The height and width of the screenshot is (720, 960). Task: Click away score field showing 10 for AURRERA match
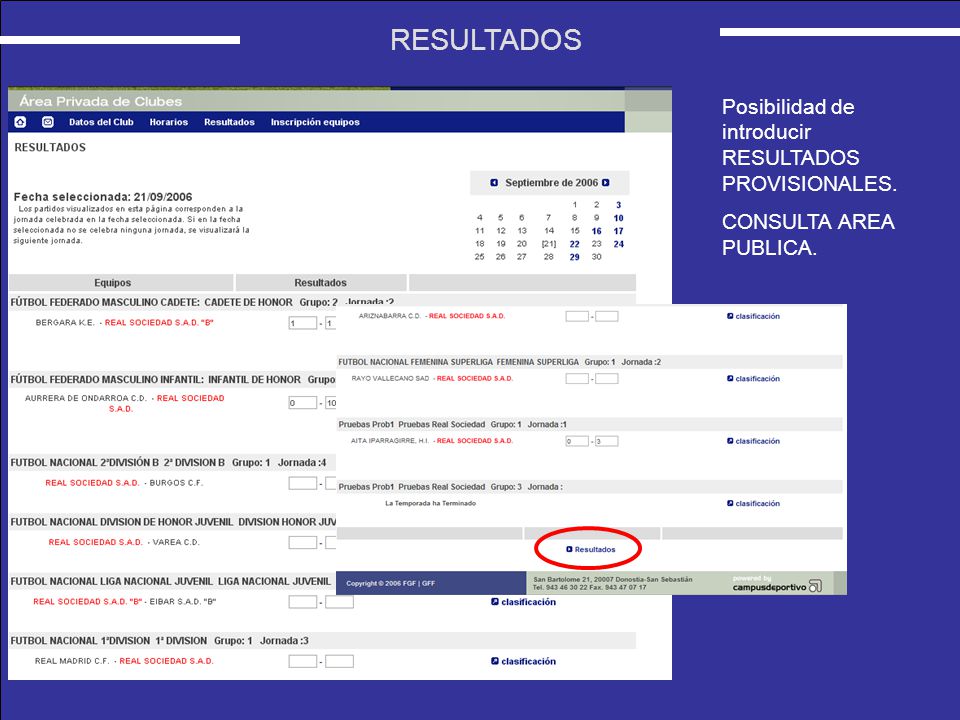click(331, 403)
